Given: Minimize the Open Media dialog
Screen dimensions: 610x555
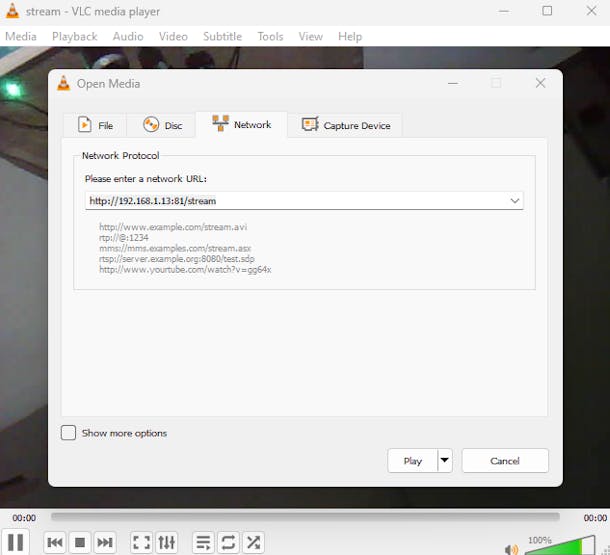Looking at the screenshot, I should 453,83.
